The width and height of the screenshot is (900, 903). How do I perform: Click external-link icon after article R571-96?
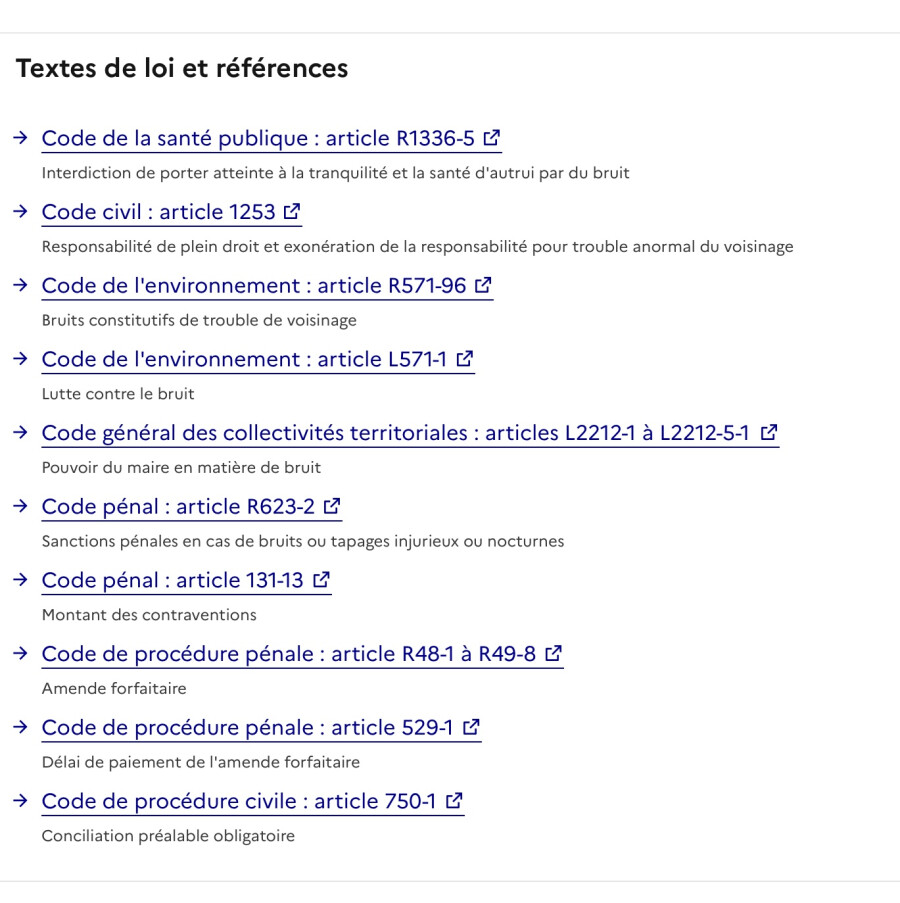pyautogui.click(x=483, y=285)
